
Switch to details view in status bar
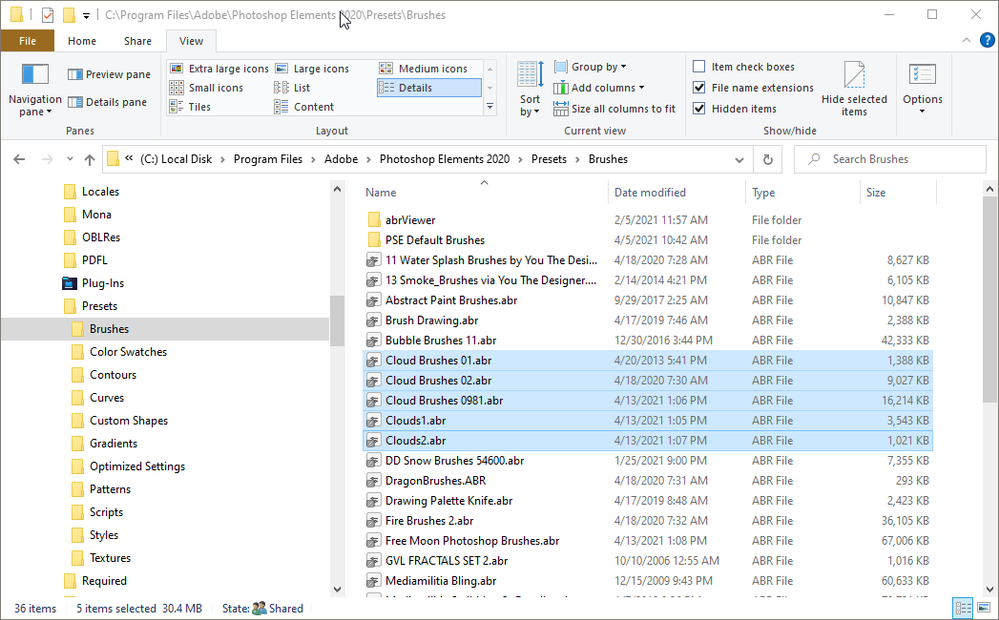click(x=963, y=608)
